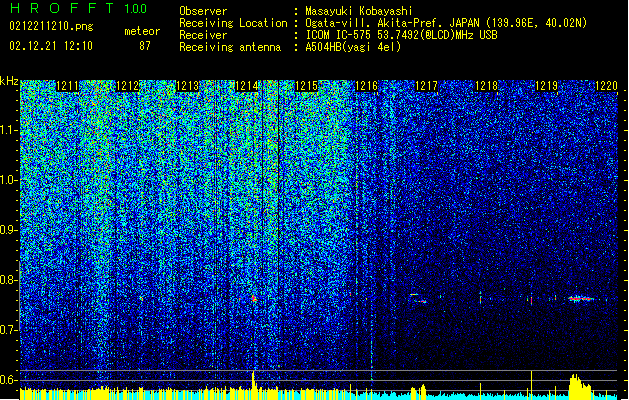Click the 1220 time marker

606,86
